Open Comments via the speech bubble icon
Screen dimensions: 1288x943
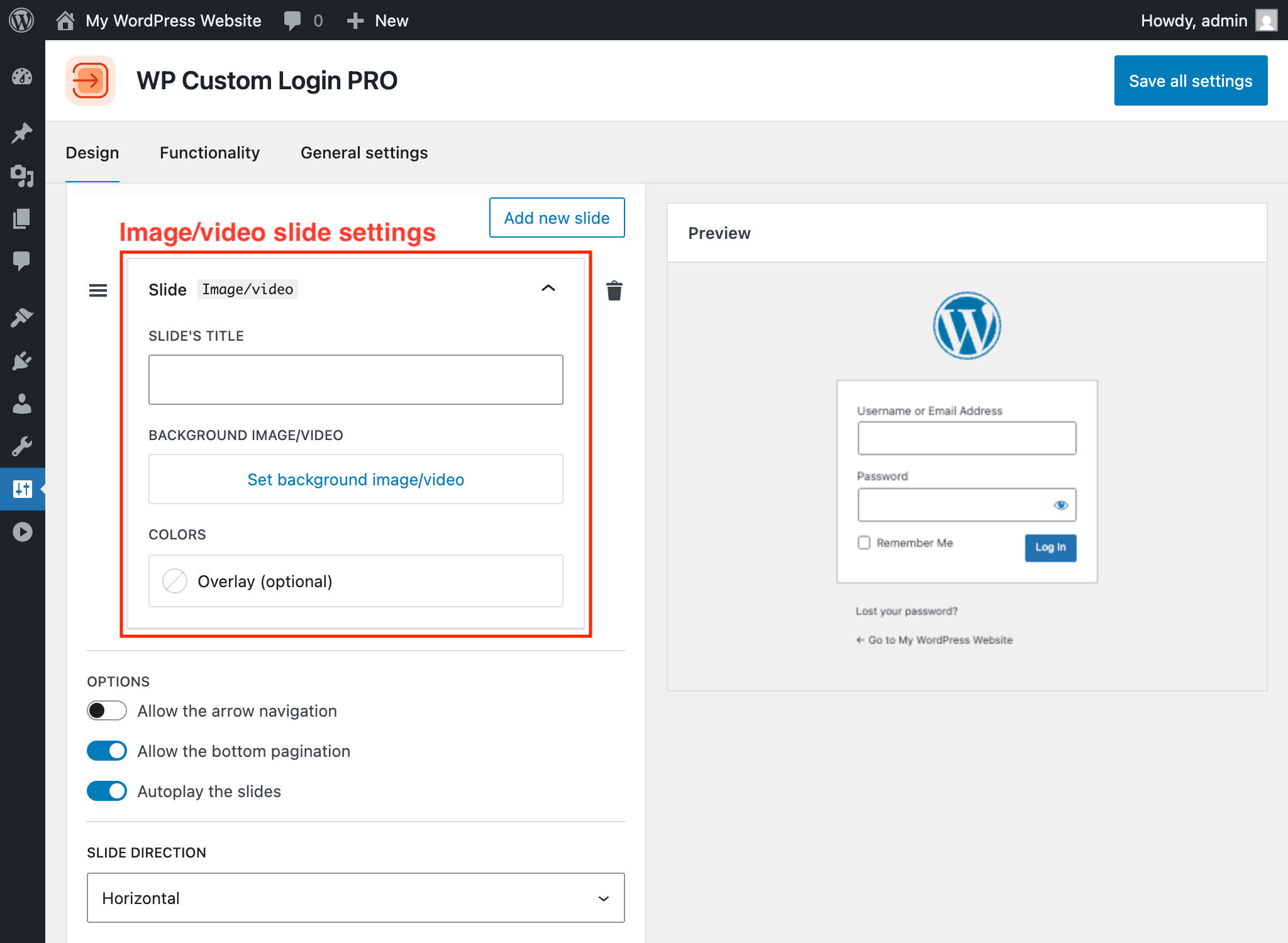23,261
